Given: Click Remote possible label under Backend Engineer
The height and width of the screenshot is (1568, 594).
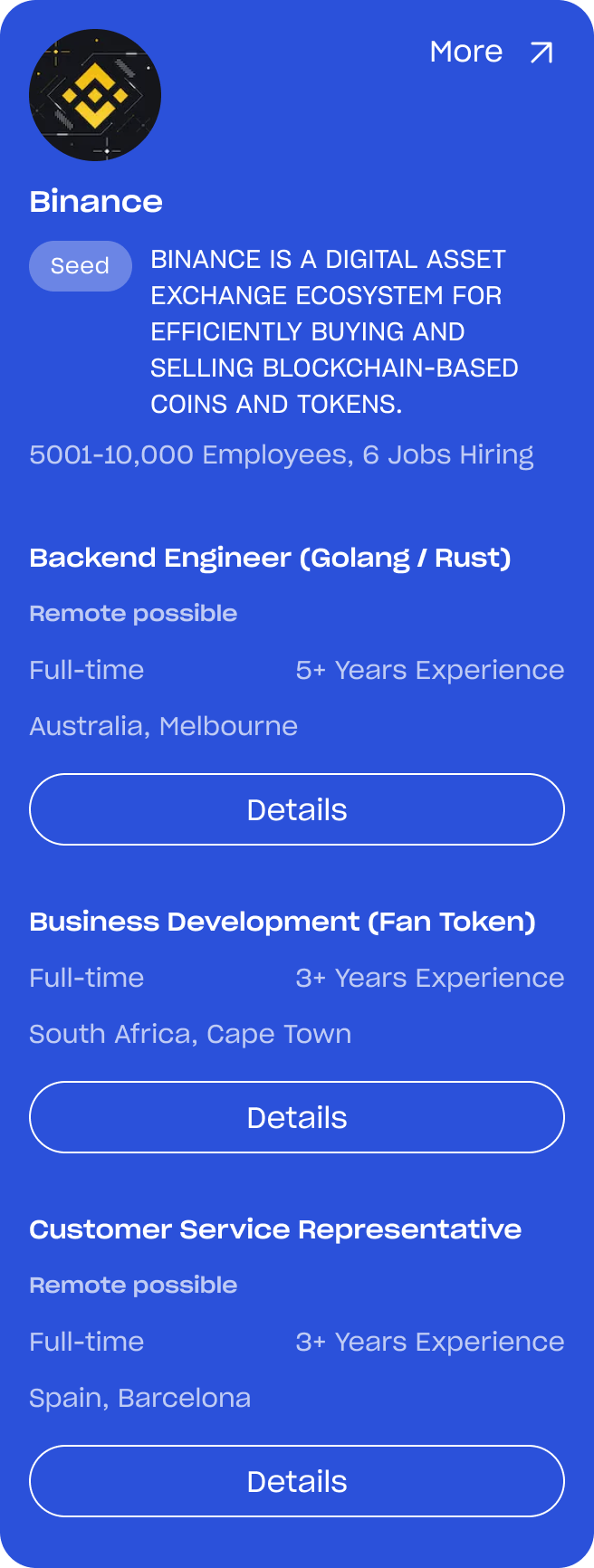Looking at the screenshot, I should pos(133,613).
